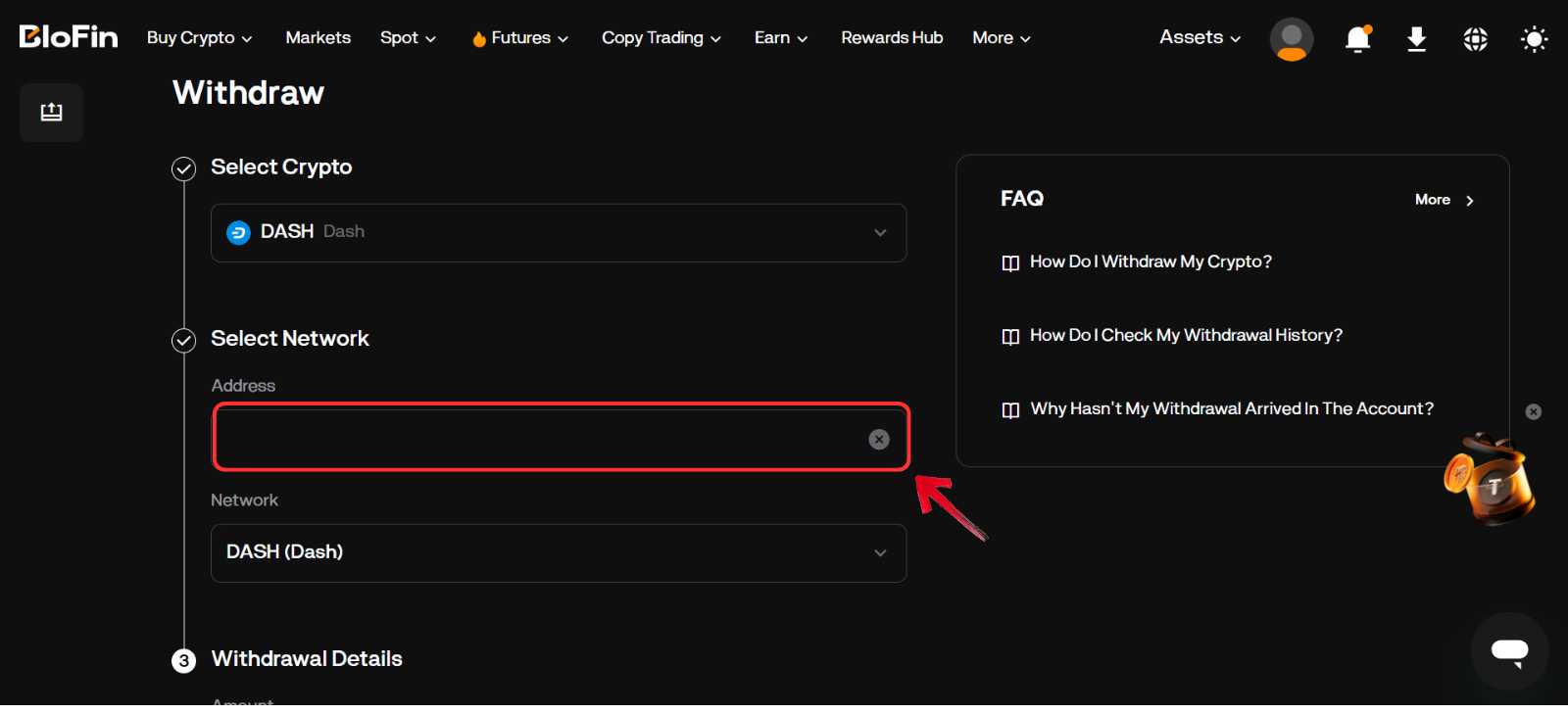
Task: Open the Futures menu with flame icon
Action: tap(520, 38)
